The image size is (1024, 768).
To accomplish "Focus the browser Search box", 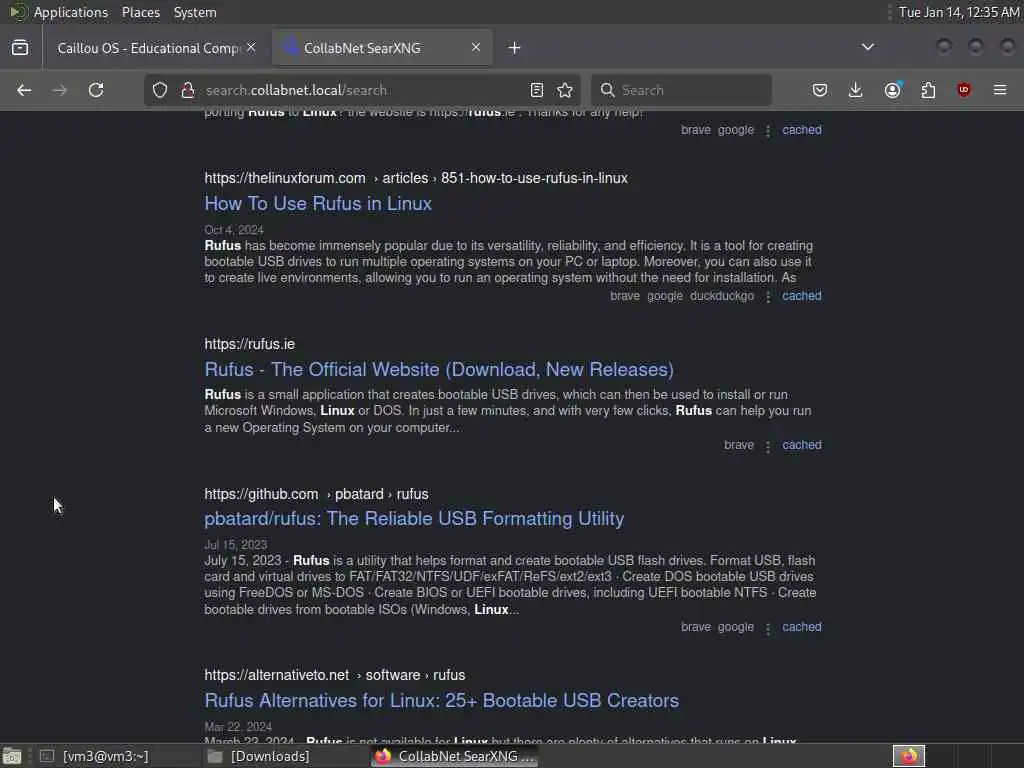I will coord(681,90).
